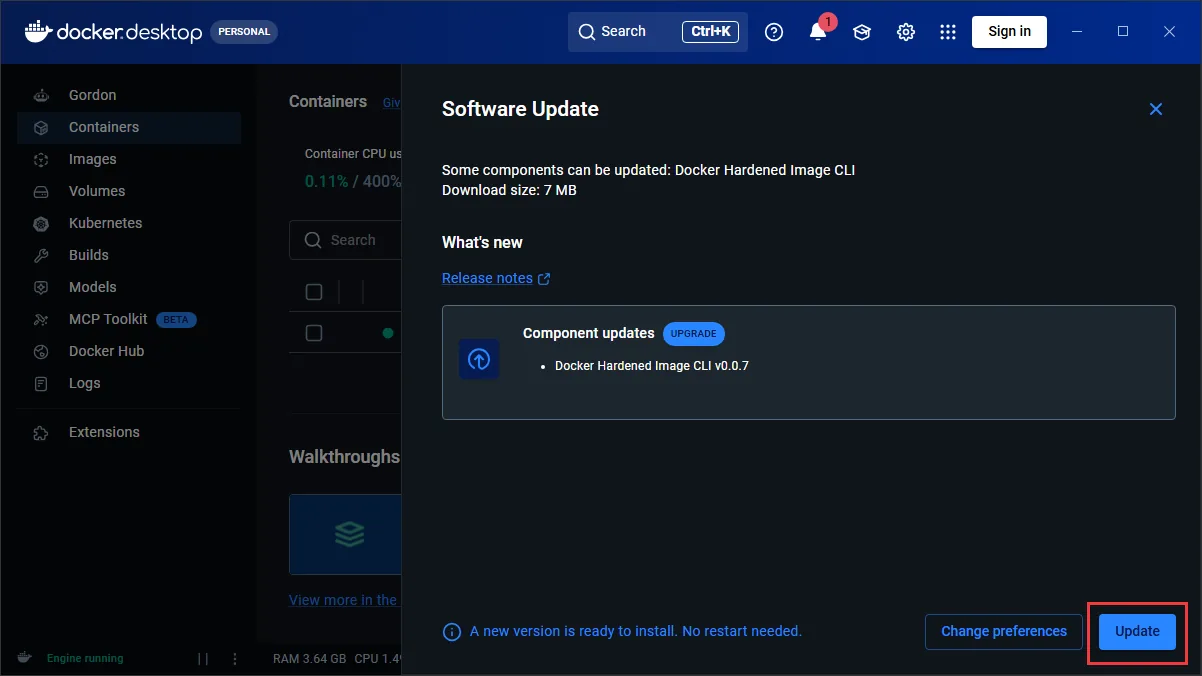The image size is (1202, 676).
Task: Click the Kubernetes wheel icon in sidebar
Action: coord(41,223)
